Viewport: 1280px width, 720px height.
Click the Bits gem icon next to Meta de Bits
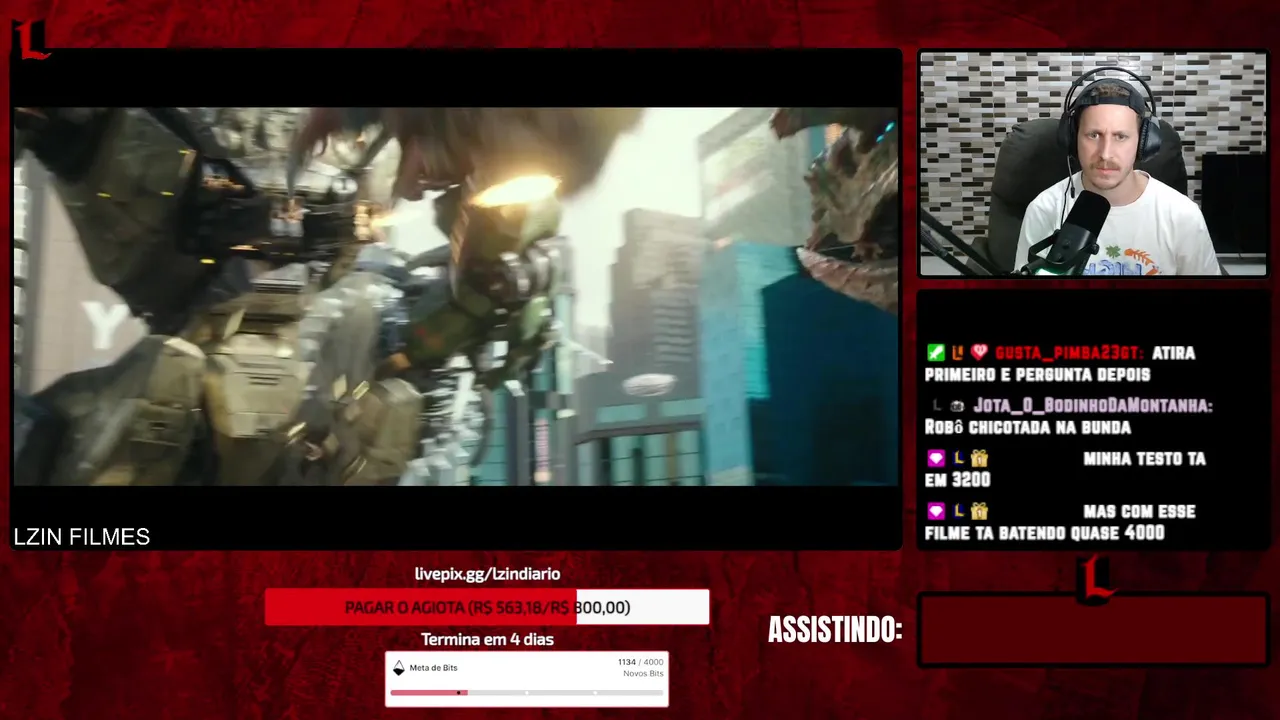pos(398,668)
